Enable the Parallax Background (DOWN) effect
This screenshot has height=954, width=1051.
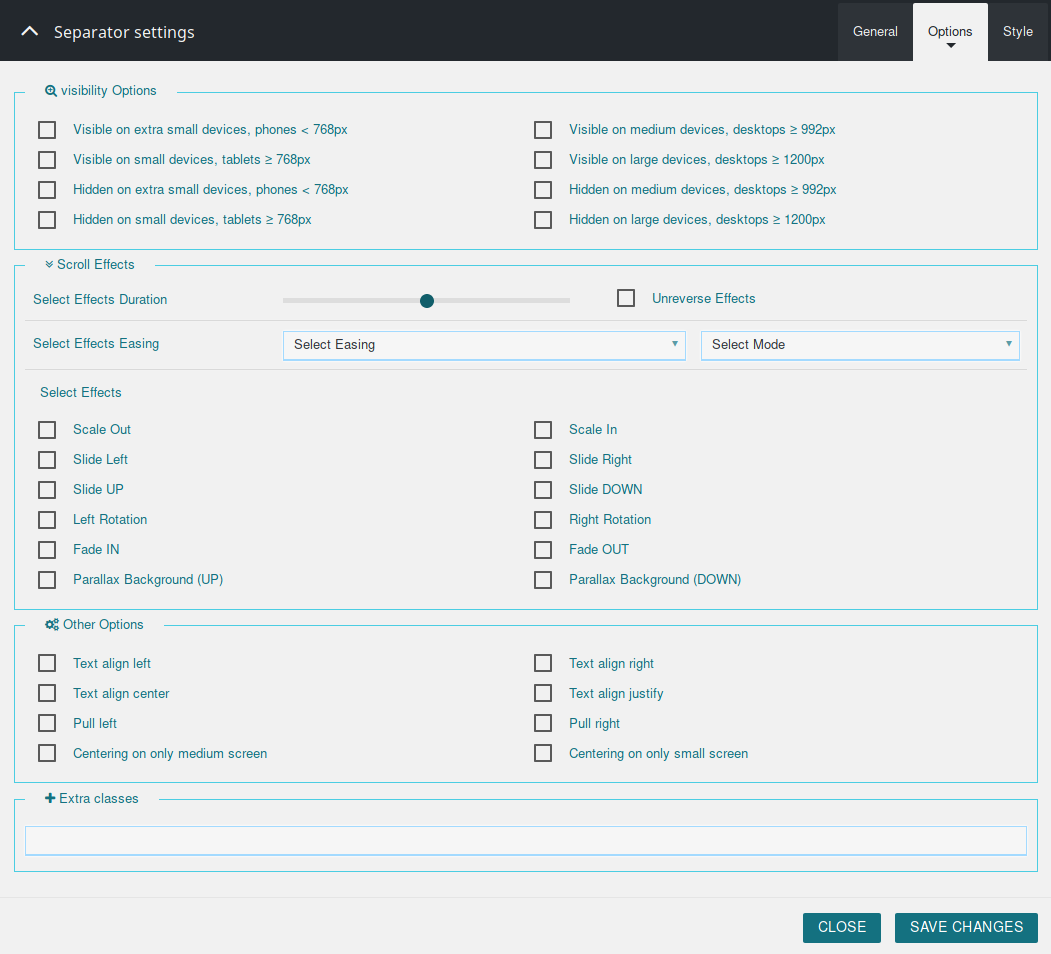543,579
